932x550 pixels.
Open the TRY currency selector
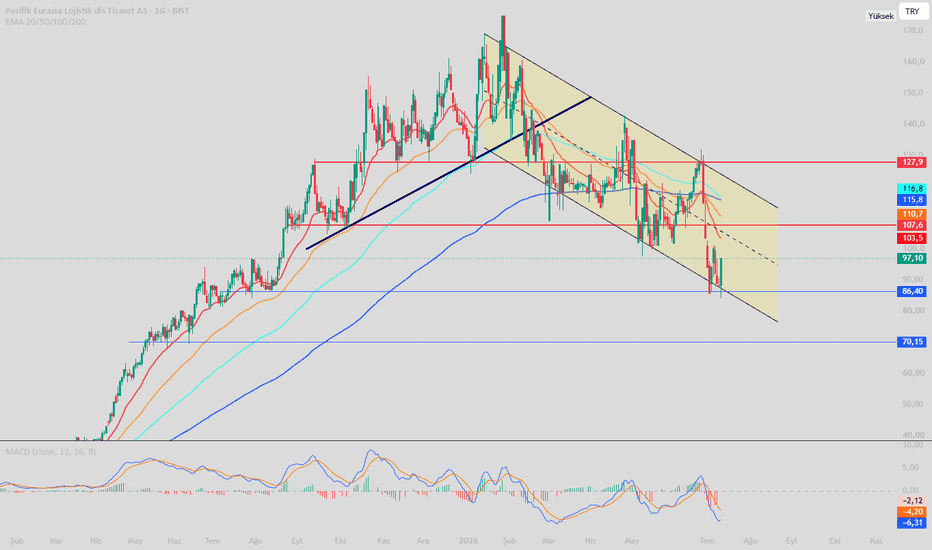click(913, 11)
